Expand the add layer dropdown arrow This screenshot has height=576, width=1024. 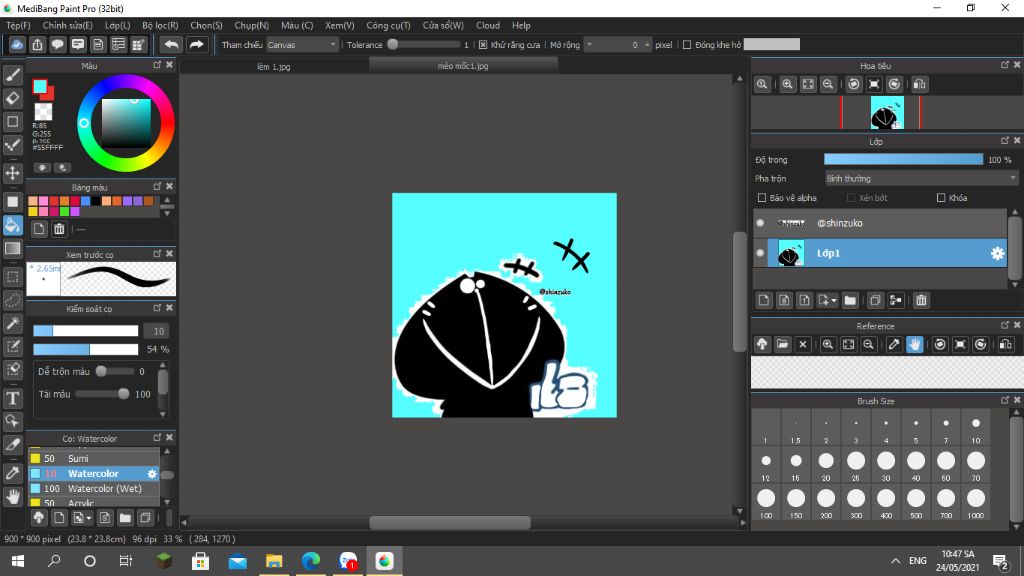pos(833,300)
